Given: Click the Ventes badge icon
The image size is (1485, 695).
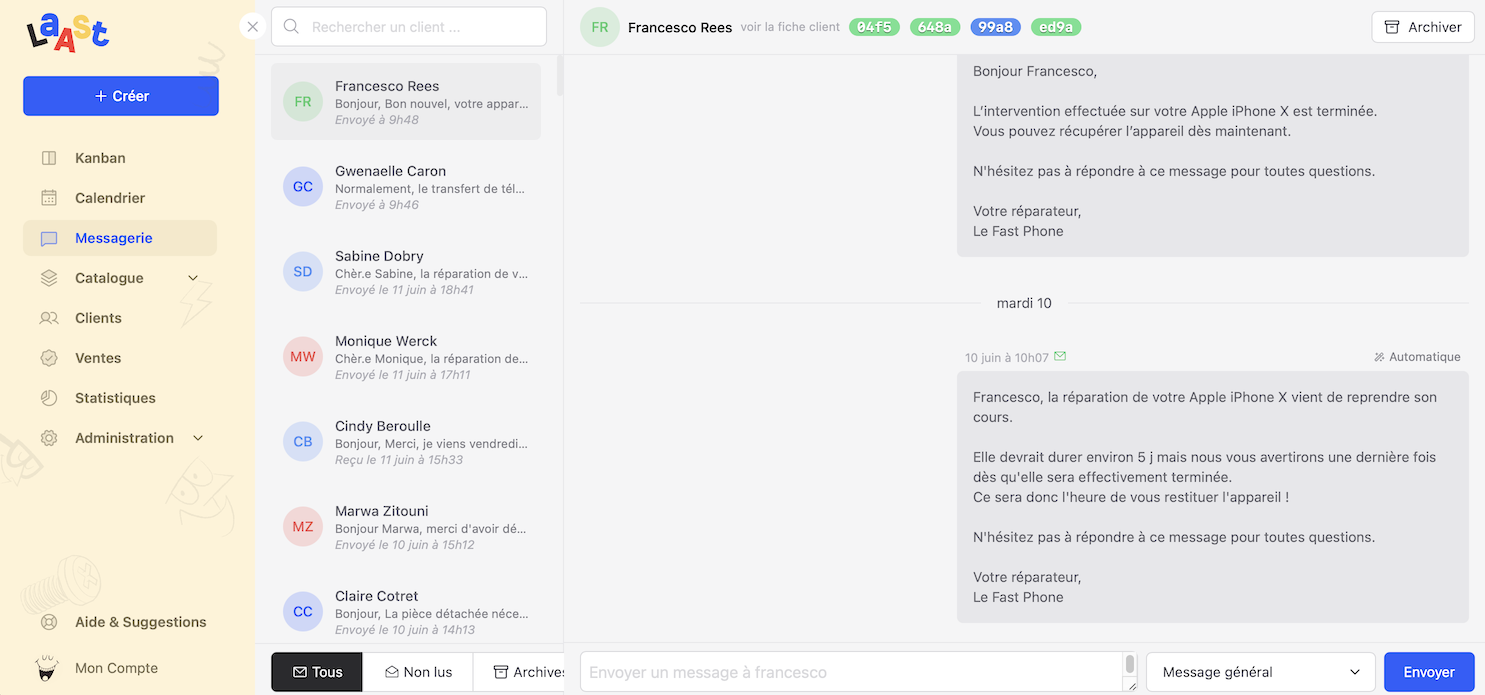Looking at the screenshot, I should (x=49, y=358).
